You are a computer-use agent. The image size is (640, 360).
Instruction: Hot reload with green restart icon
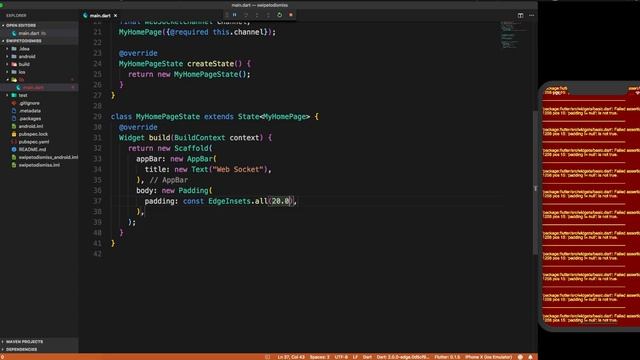pyautogui.click(x=280, y=15)
